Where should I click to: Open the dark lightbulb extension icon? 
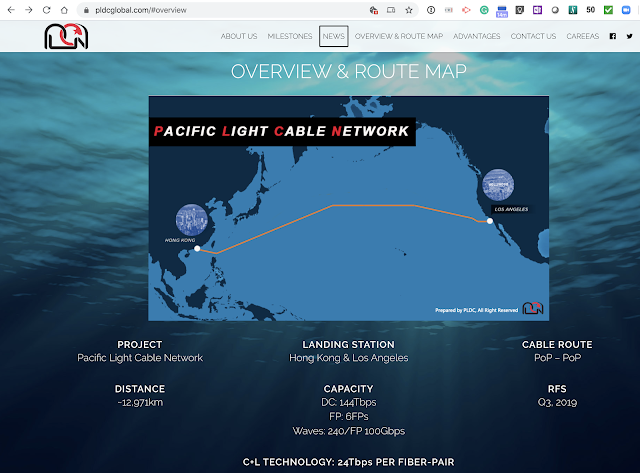coord(520,10)
